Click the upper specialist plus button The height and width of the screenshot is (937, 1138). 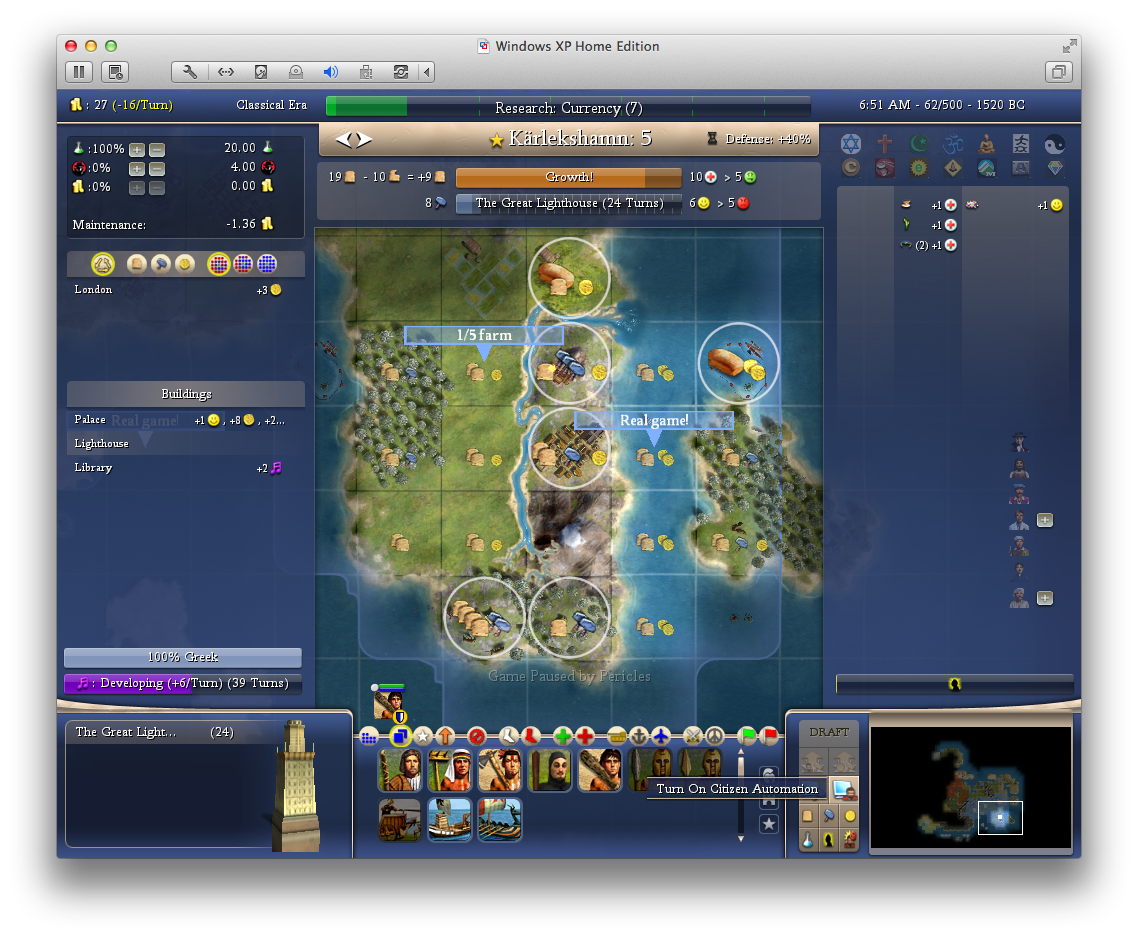(1045, 520)
